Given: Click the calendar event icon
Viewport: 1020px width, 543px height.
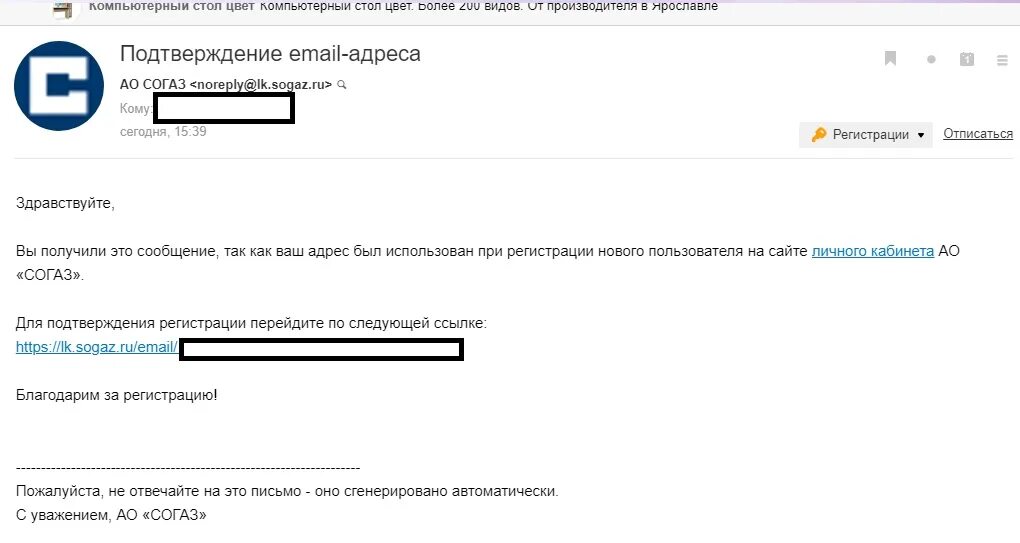Looking at the screenshot, I should click(x=967, y=59).
